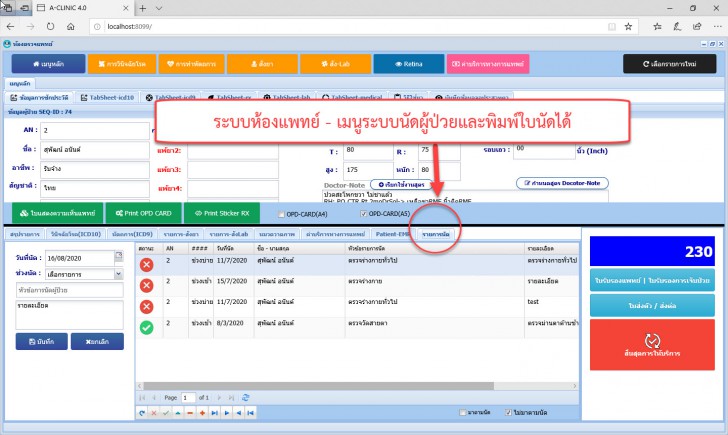The image size is (728, 435).
Task: Open the Lab order lower tab
Action: pos(228,234)
